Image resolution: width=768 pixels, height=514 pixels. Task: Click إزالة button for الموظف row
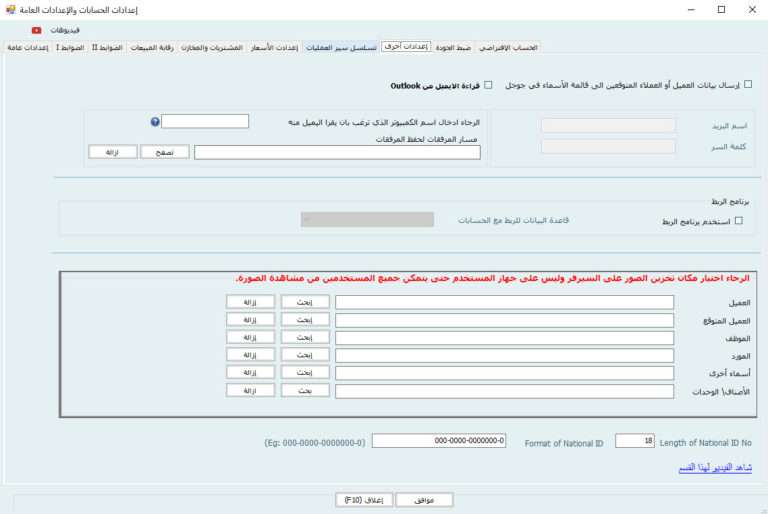[250, 337]
